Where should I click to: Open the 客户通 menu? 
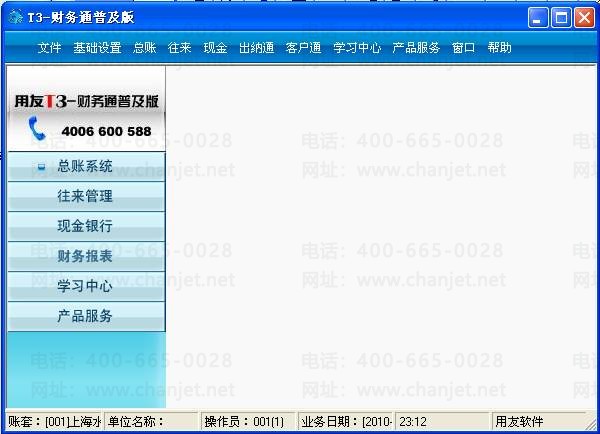(303, 48)
